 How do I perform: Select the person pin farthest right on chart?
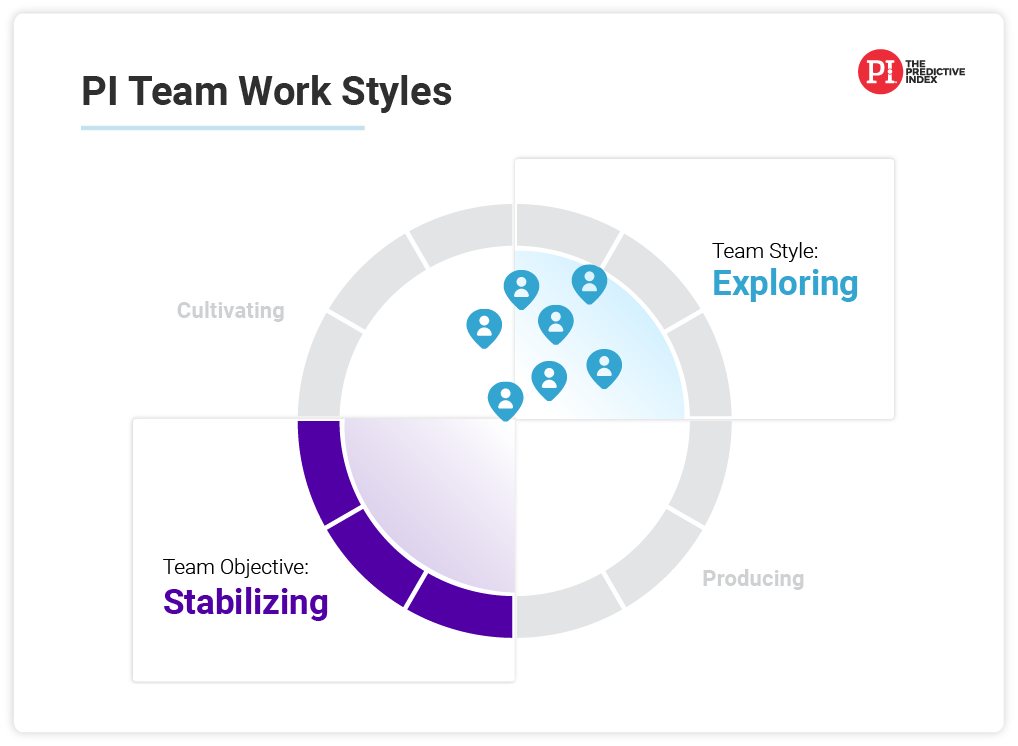[x=604, y=369]
